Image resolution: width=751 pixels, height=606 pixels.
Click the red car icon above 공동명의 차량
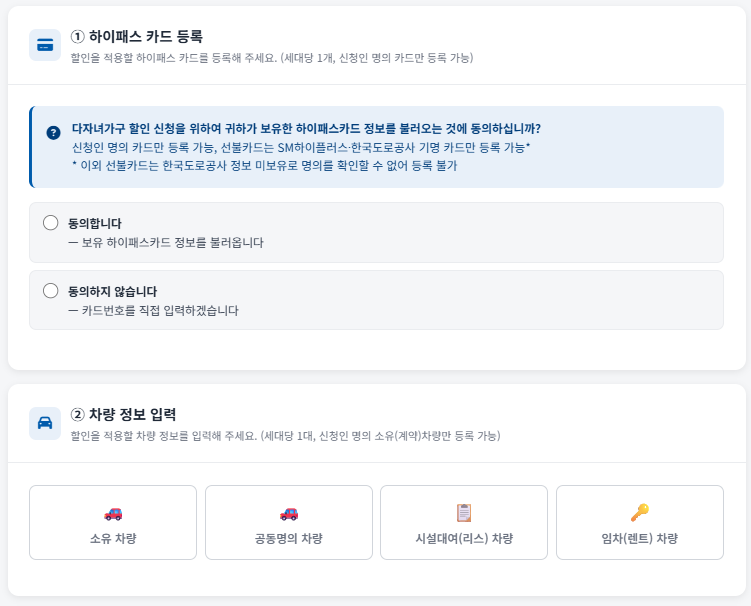tap(289, 514)
